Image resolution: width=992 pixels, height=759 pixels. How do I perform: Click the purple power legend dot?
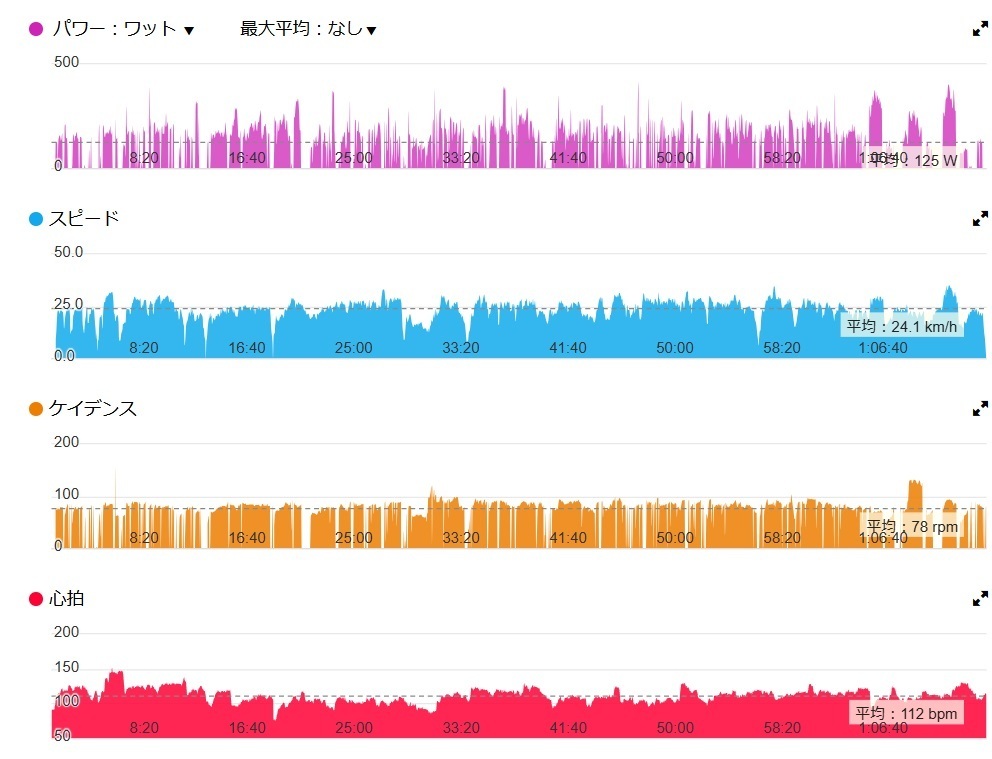click(x=36, y=29)
